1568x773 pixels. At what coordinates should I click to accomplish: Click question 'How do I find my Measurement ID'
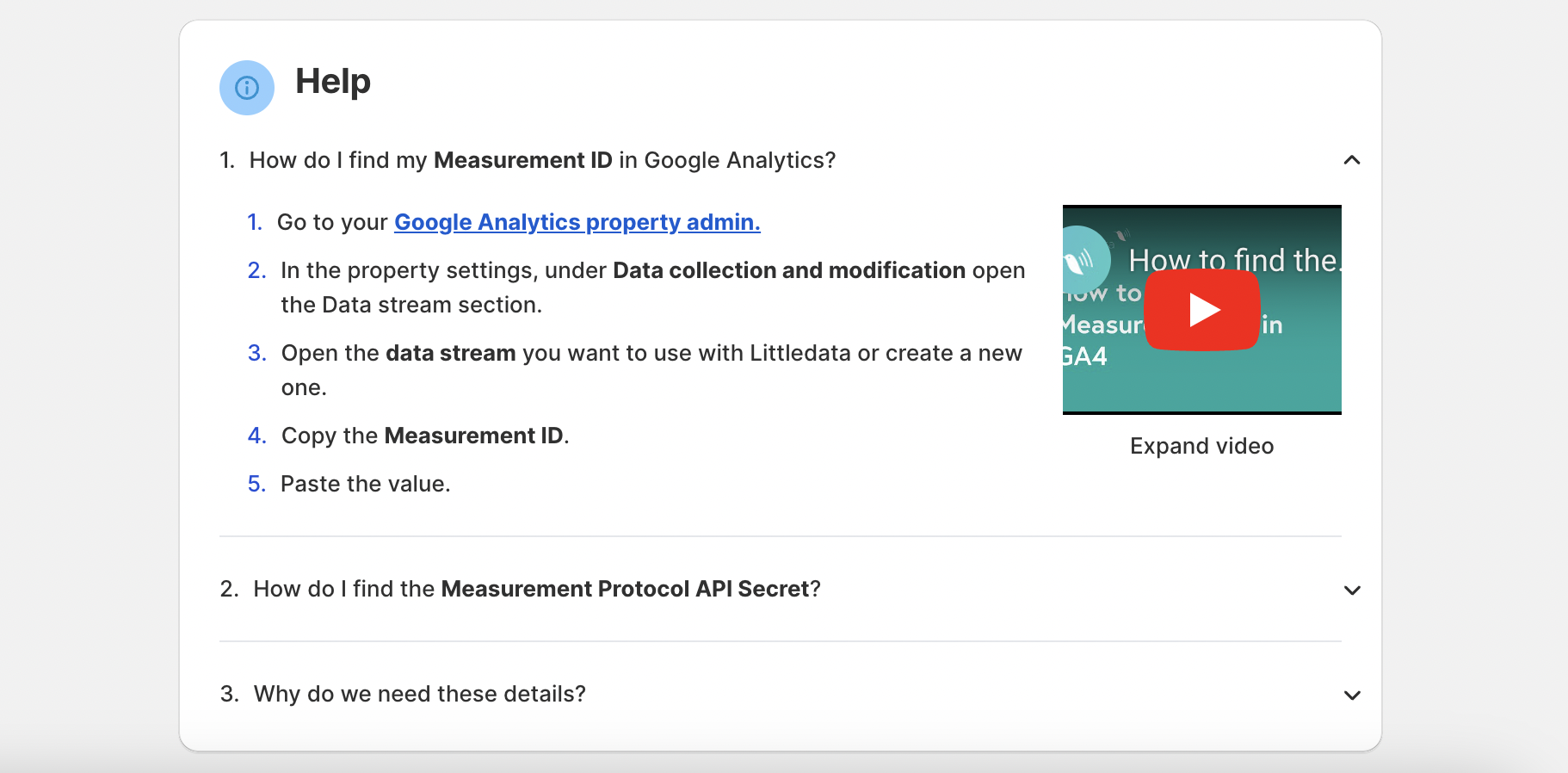542,160
